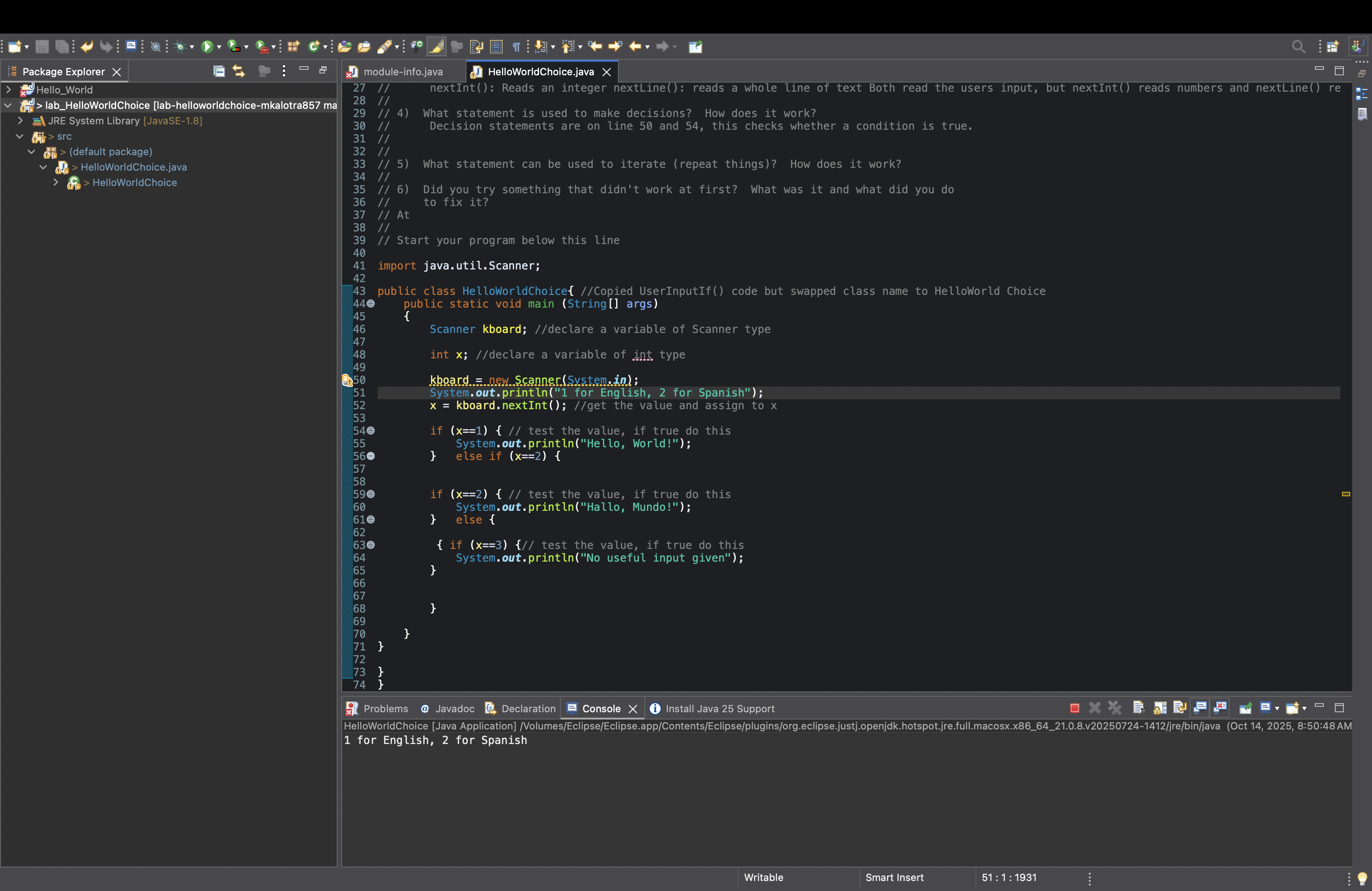Toggle Mark Occurrences highlighter in toolbar
The width and height of the screenshot is (1372, 891).
(x=436, y=47)
